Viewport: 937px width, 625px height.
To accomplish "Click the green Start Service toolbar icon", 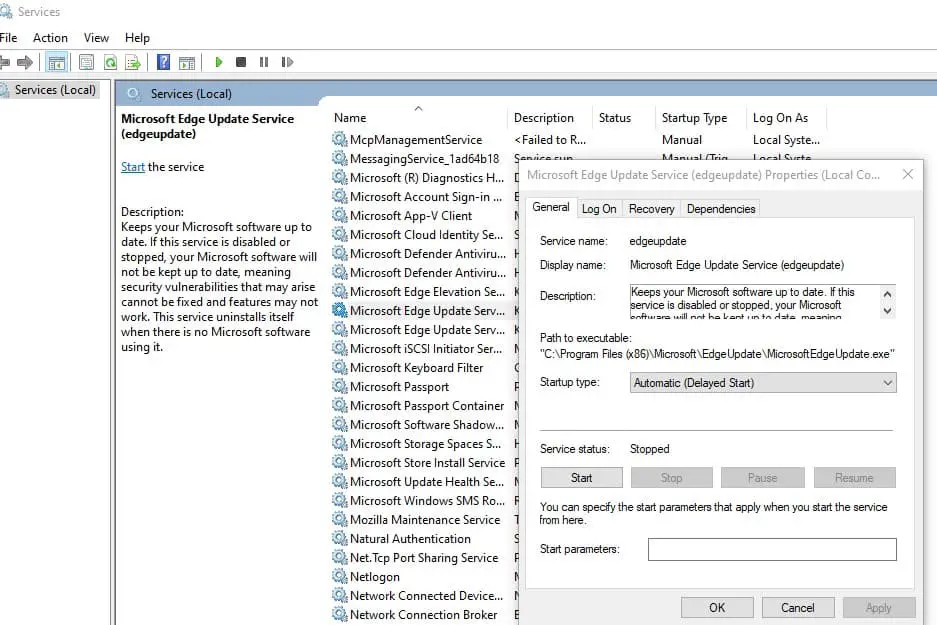I will [x=219, y=62].
